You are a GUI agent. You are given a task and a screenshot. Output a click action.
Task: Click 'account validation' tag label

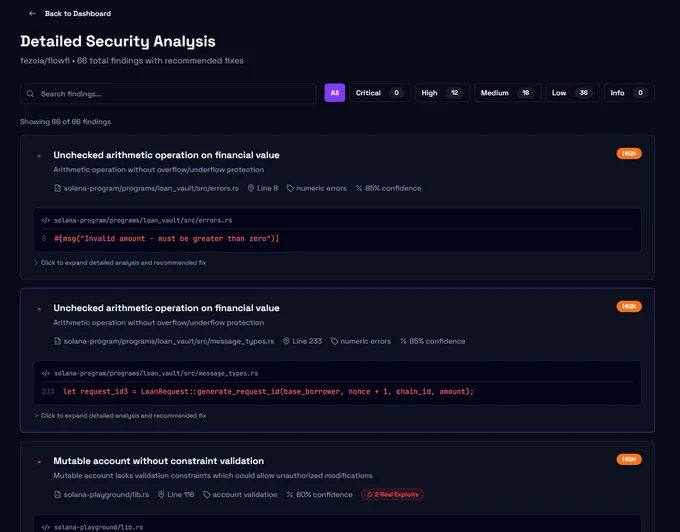pos(245,494)
